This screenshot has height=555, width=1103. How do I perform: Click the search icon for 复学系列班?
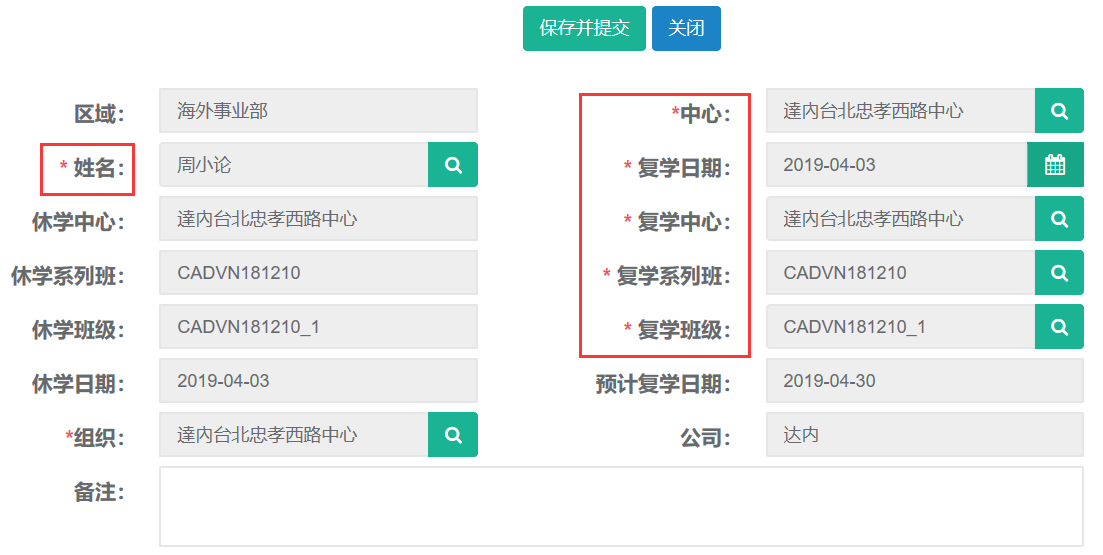(1059, 273)
